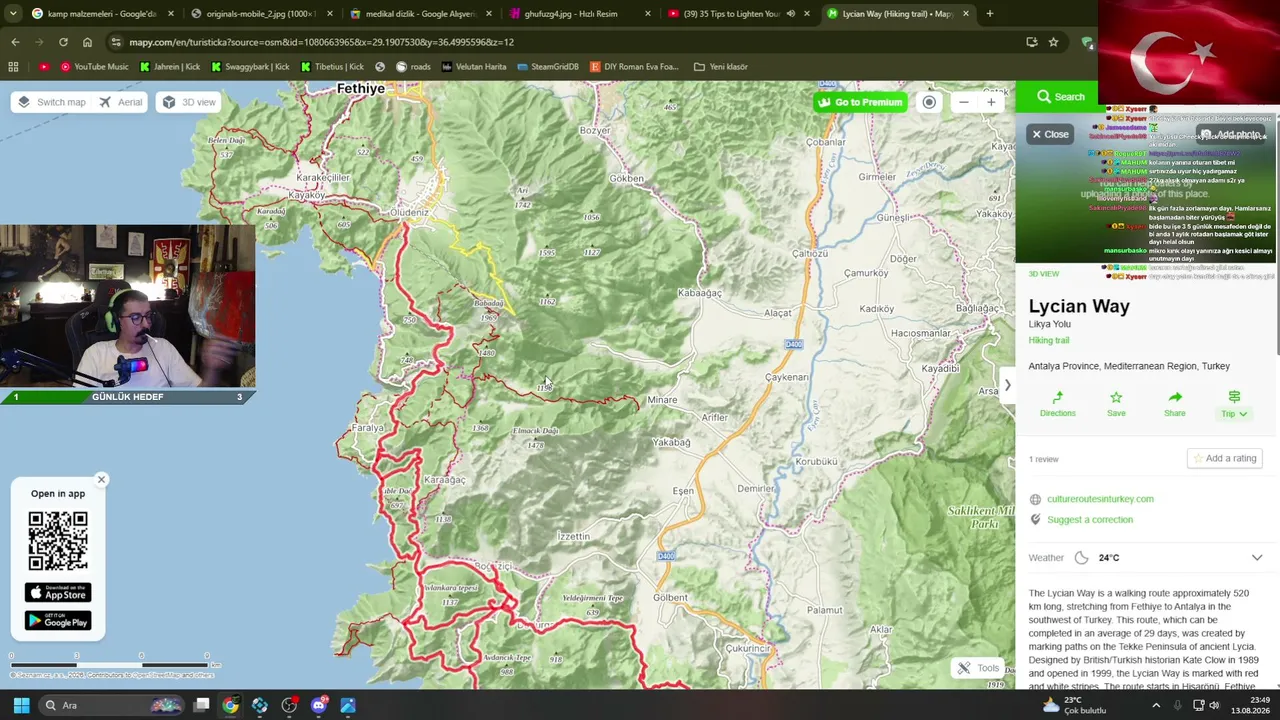Open the map Tools menu
This screenshot has height=720, width=1280.
coord(978,668)
